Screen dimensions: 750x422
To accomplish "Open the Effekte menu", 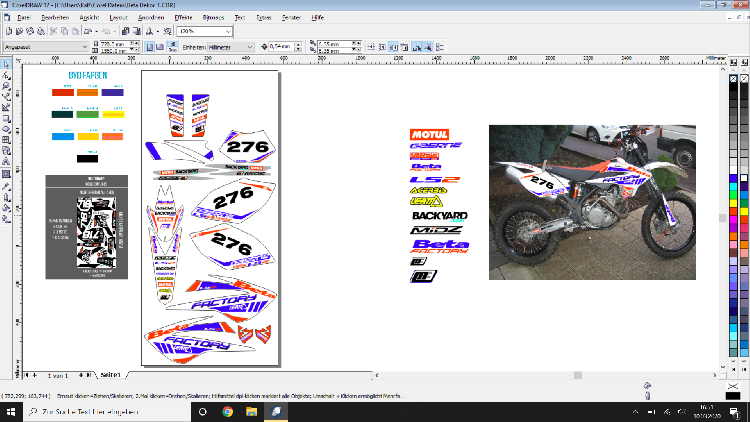I will [x=183, y=19].
